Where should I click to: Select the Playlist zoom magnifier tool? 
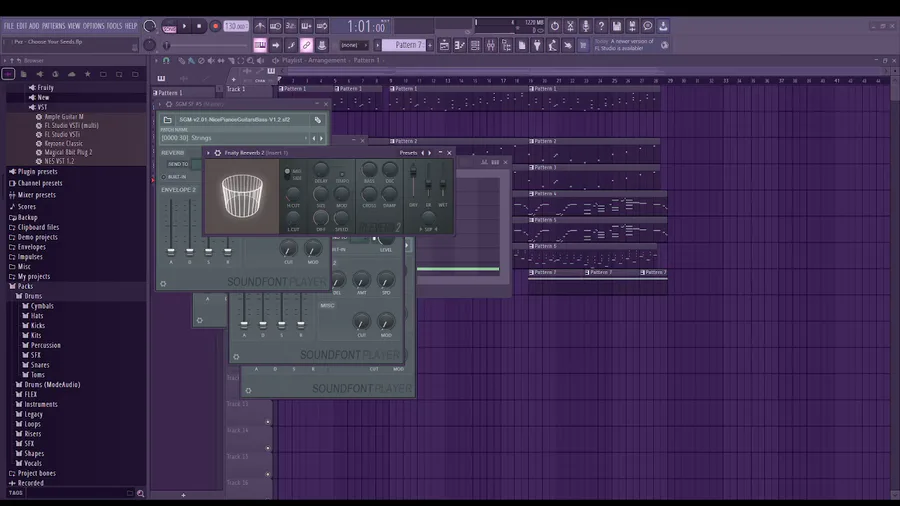coord(250,60)
